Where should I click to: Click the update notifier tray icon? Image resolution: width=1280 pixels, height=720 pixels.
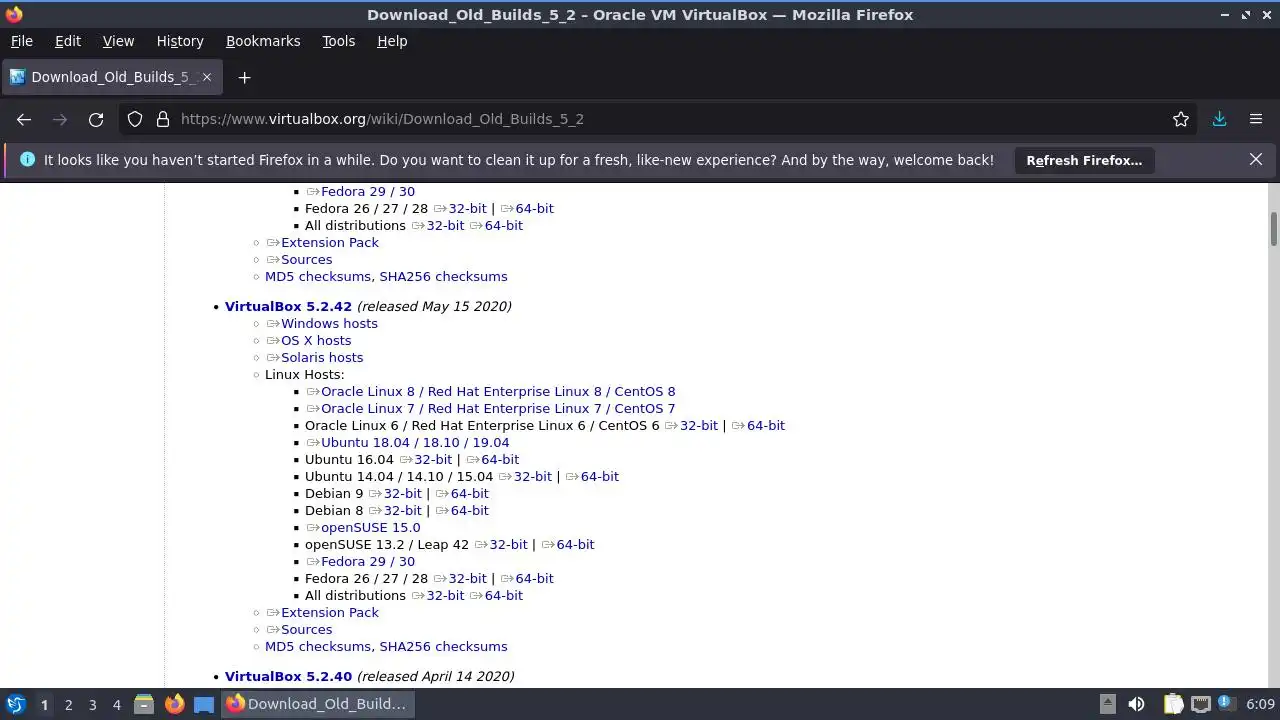pos(1228,704)
